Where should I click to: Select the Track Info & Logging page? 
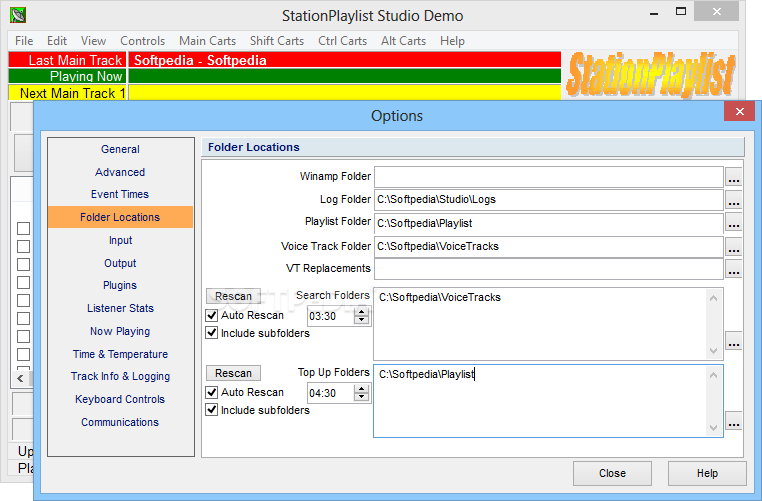(120, 376)
